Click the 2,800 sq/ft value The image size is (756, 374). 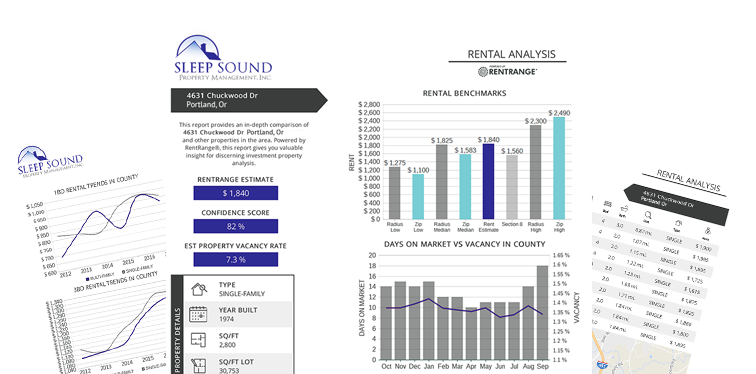(227, 345)
